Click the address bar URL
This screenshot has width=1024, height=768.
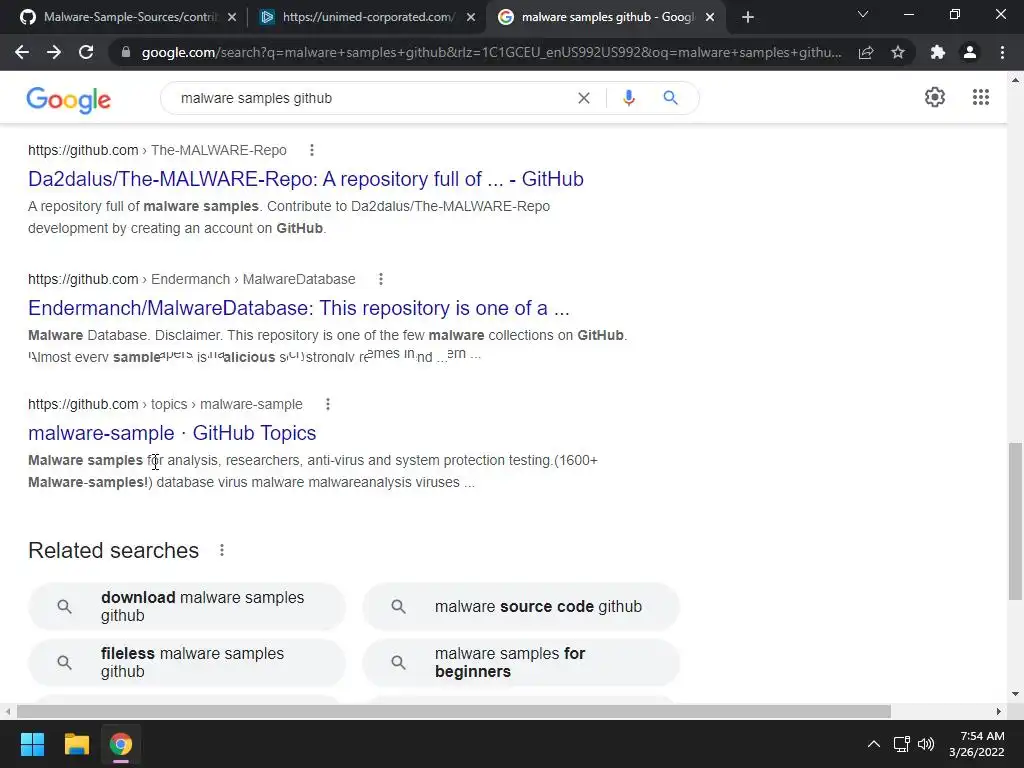pos(491,52)
